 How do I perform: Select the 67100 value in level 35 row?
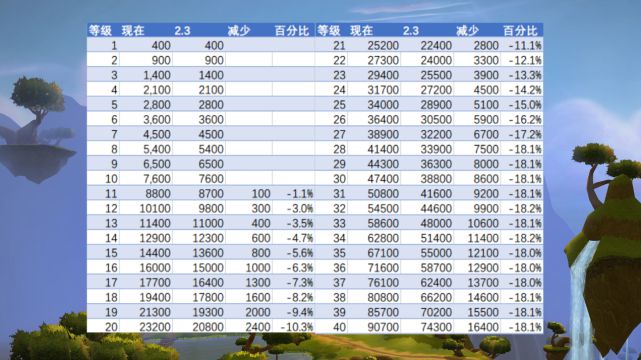click(x=383, y=253)
